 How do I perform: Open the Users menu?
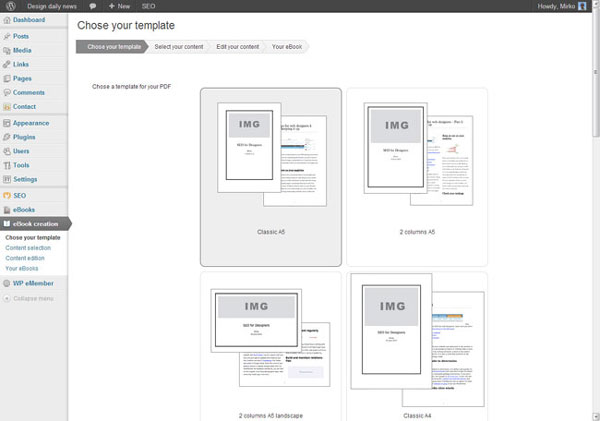coord(21,151)
